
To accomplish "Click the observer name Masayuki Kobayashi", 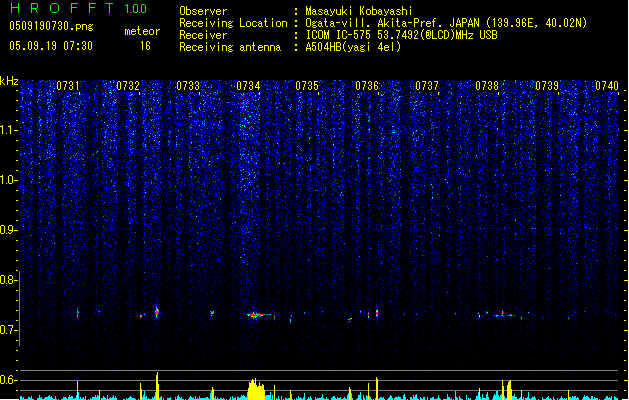I will [359, 11].
